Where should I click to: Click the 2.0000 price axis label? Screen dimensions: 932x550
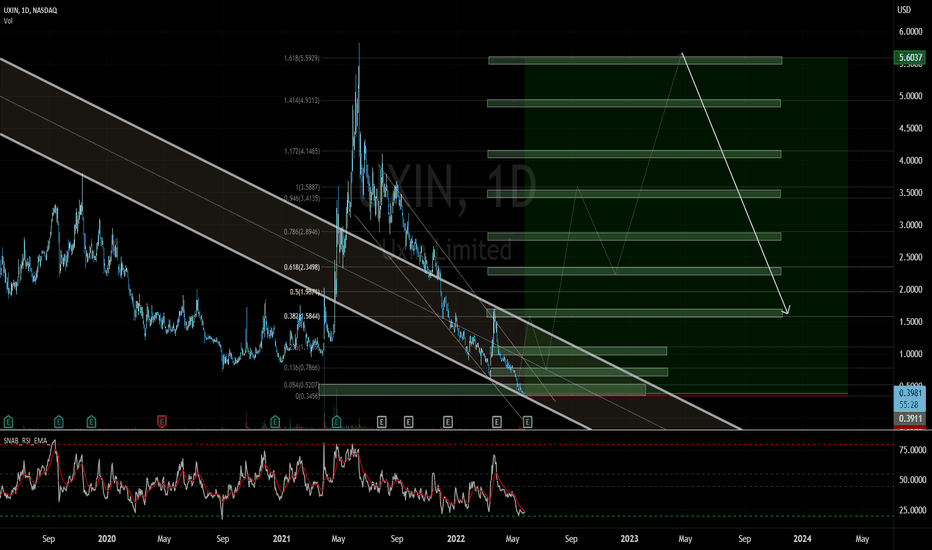910,290
